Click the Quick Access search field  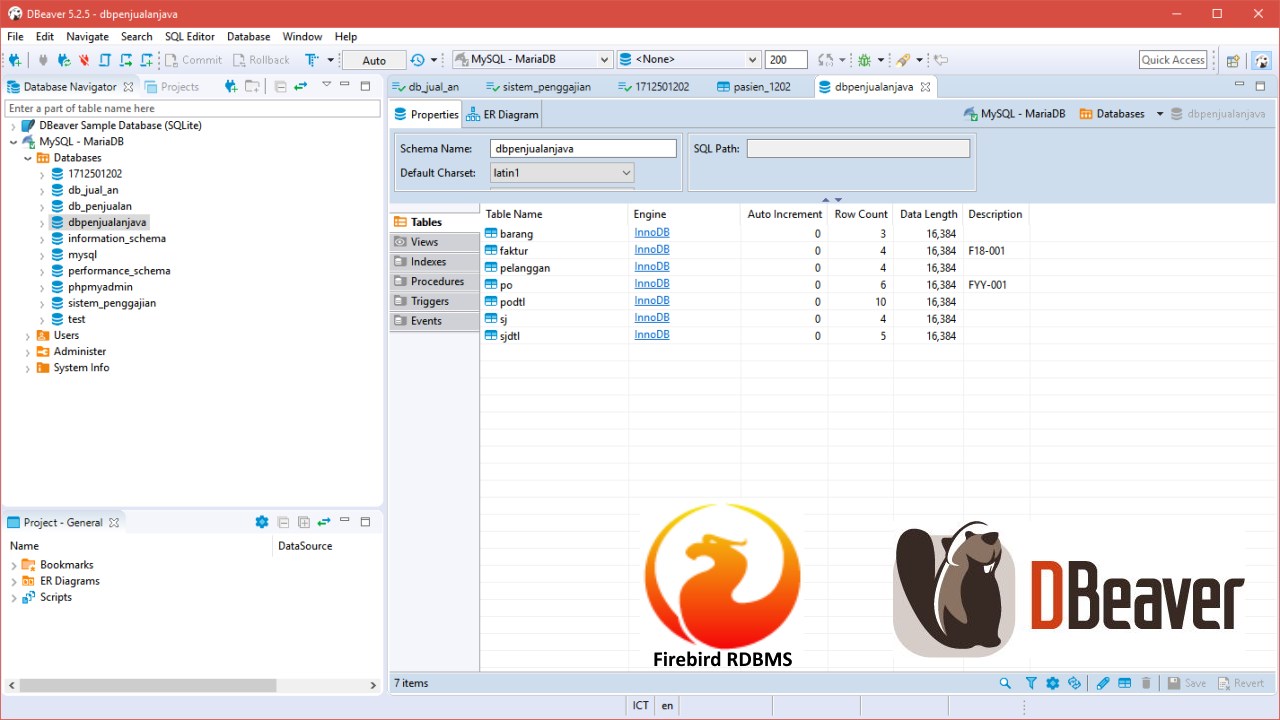pos(1173,60)
